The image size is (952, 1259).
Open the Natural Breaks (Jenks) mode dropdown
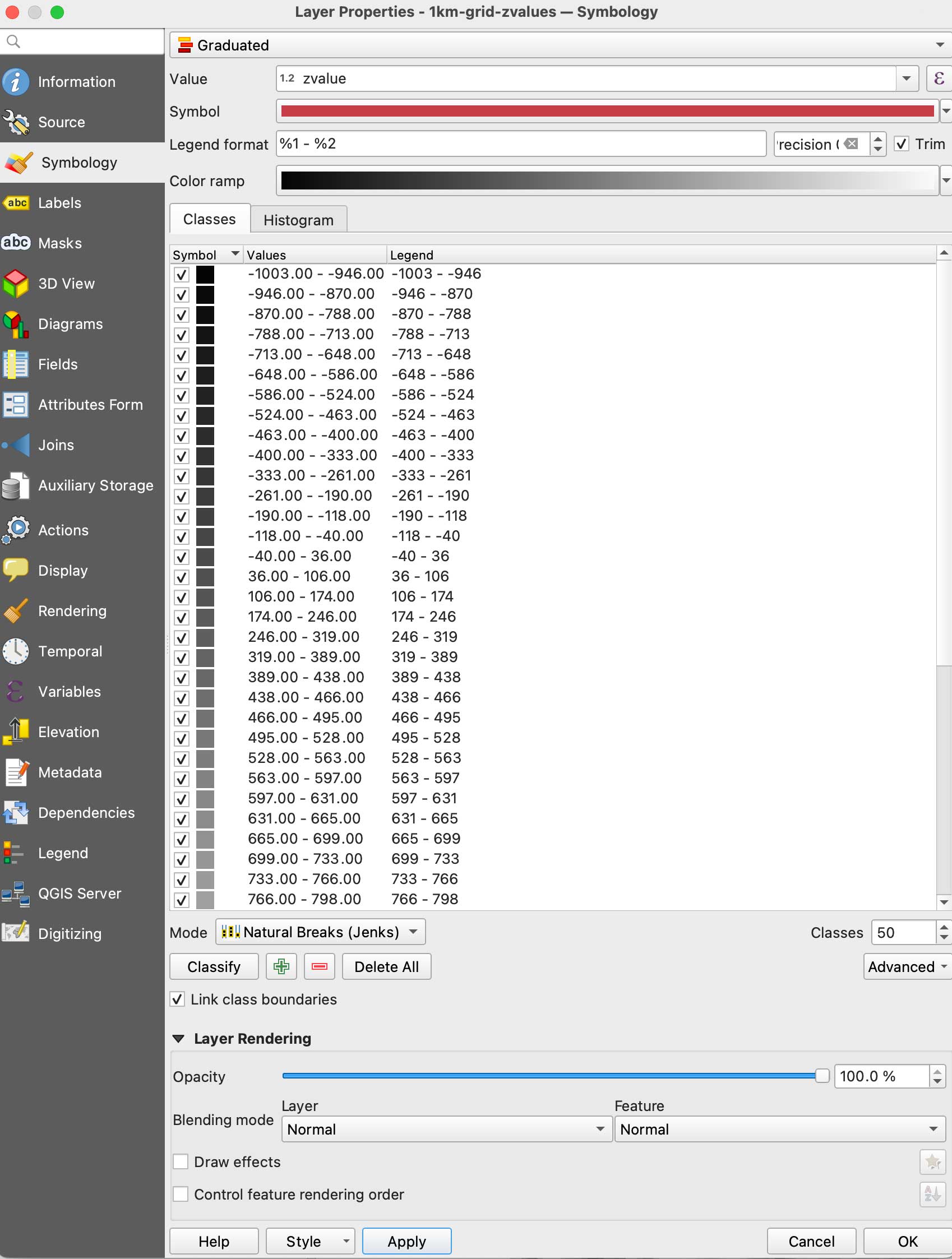click(320, 932)
